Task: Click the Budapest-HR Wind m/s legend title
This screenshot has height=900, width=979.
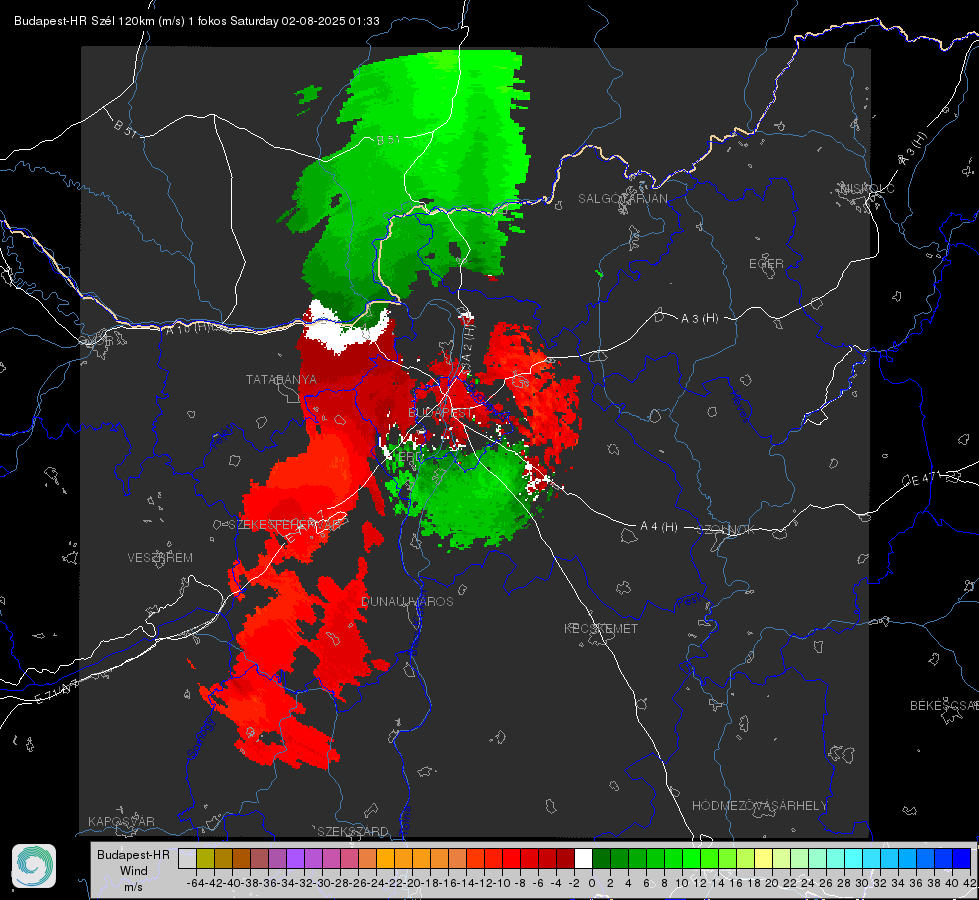Action: tap(133, 871)
